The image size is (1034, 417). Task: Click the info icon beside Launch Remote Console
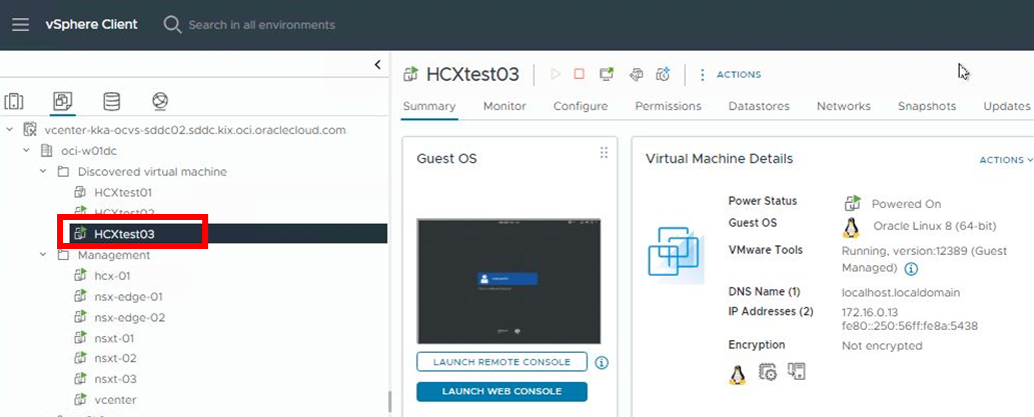pos(602,362)
